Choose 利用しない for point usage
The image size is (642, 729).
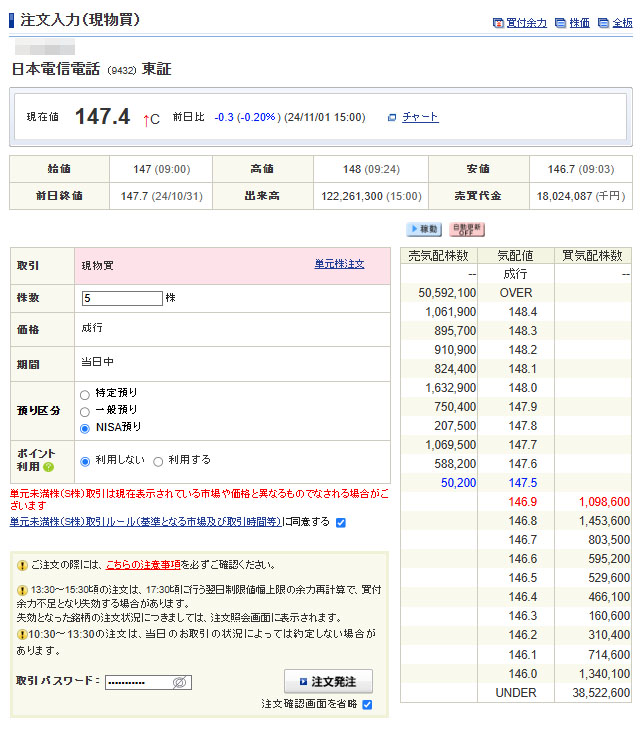85,461
